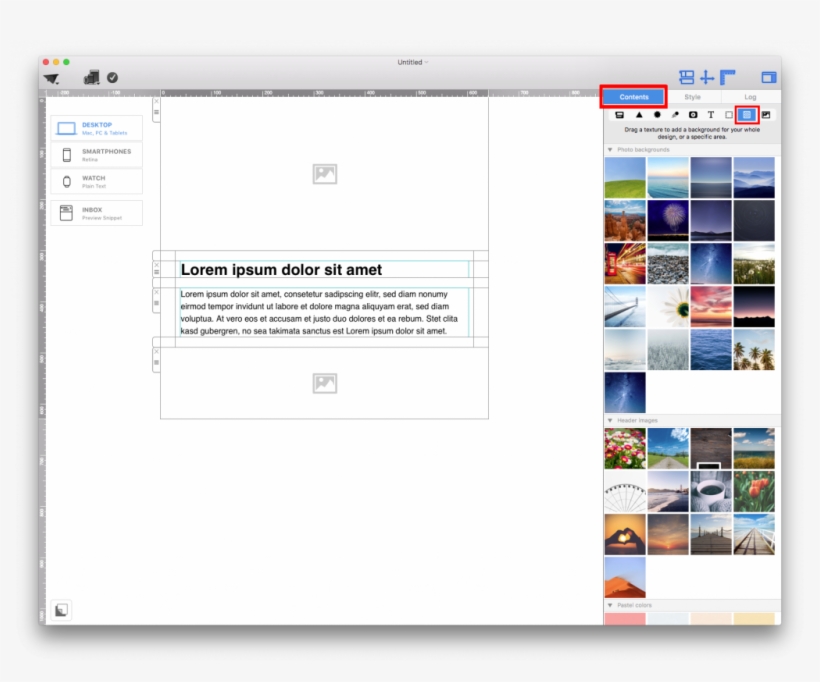Select the Desktop preview mode
820x682 pixels.
click(97, 127)
